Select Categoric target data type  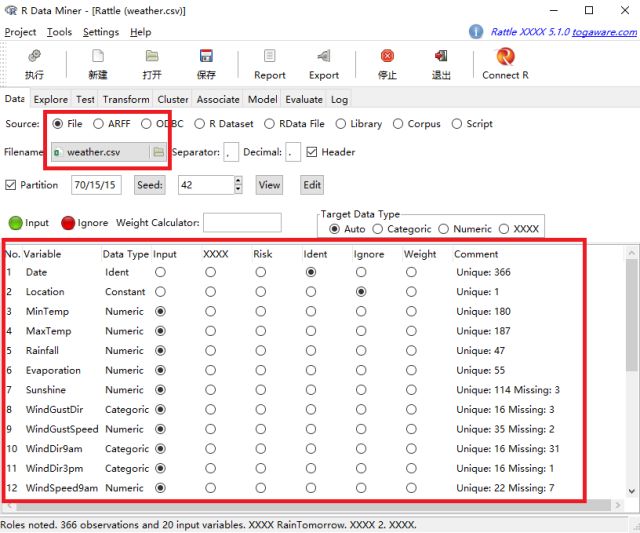[x=378, y=229]
